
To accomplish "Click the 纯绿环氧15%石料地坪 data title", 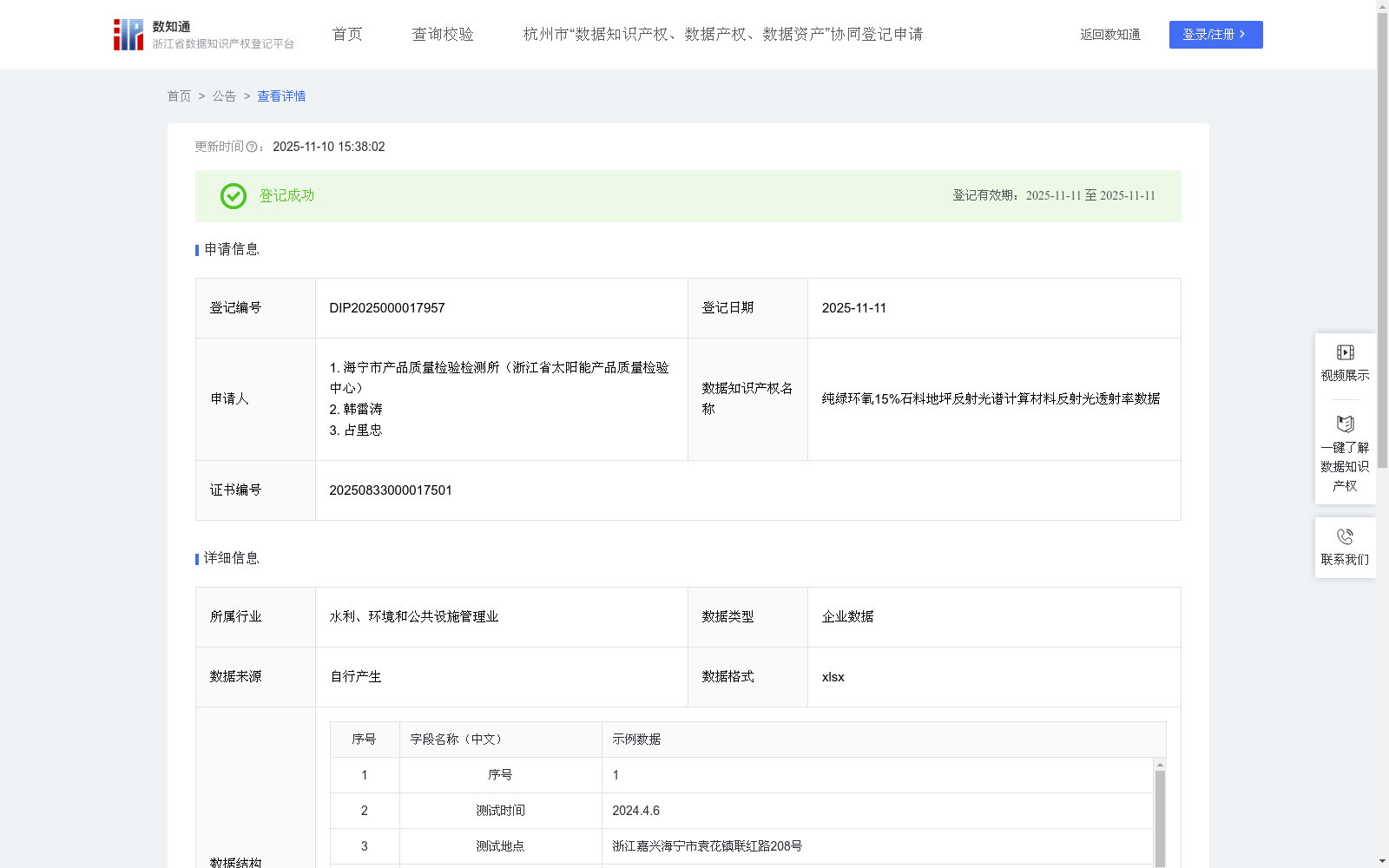I will coord(991,399).
